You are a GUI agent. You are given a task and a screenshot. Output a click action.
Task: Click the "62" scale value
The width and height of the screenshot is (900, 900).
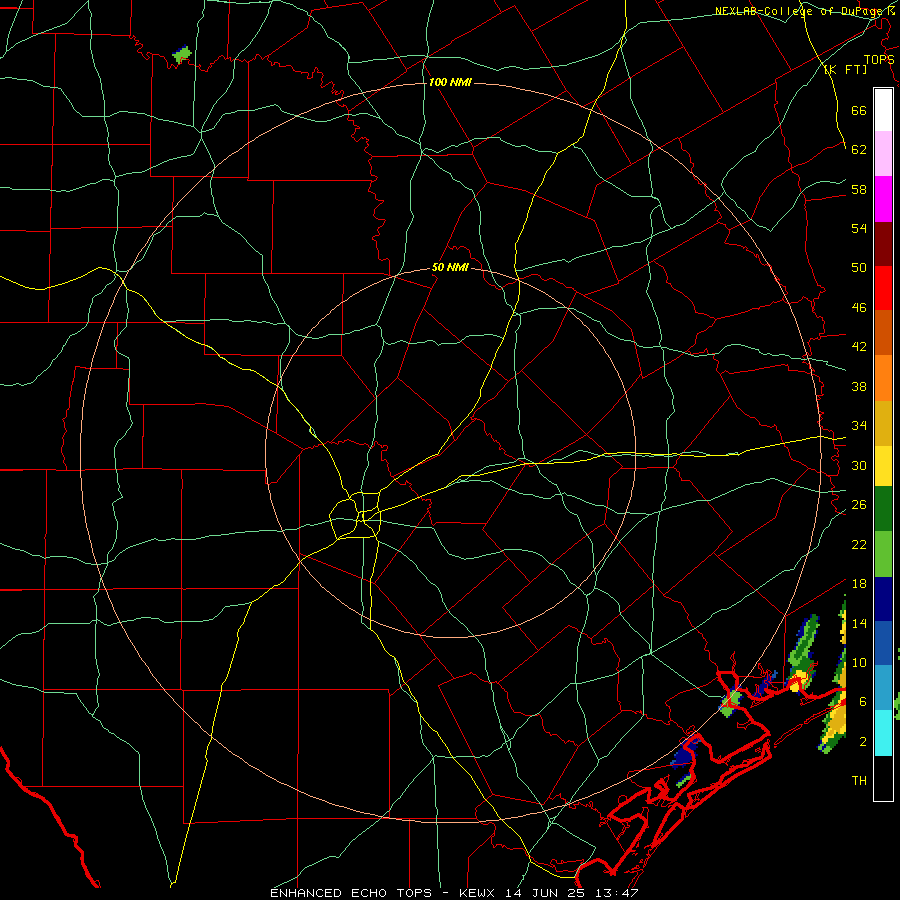pos(859,150)
